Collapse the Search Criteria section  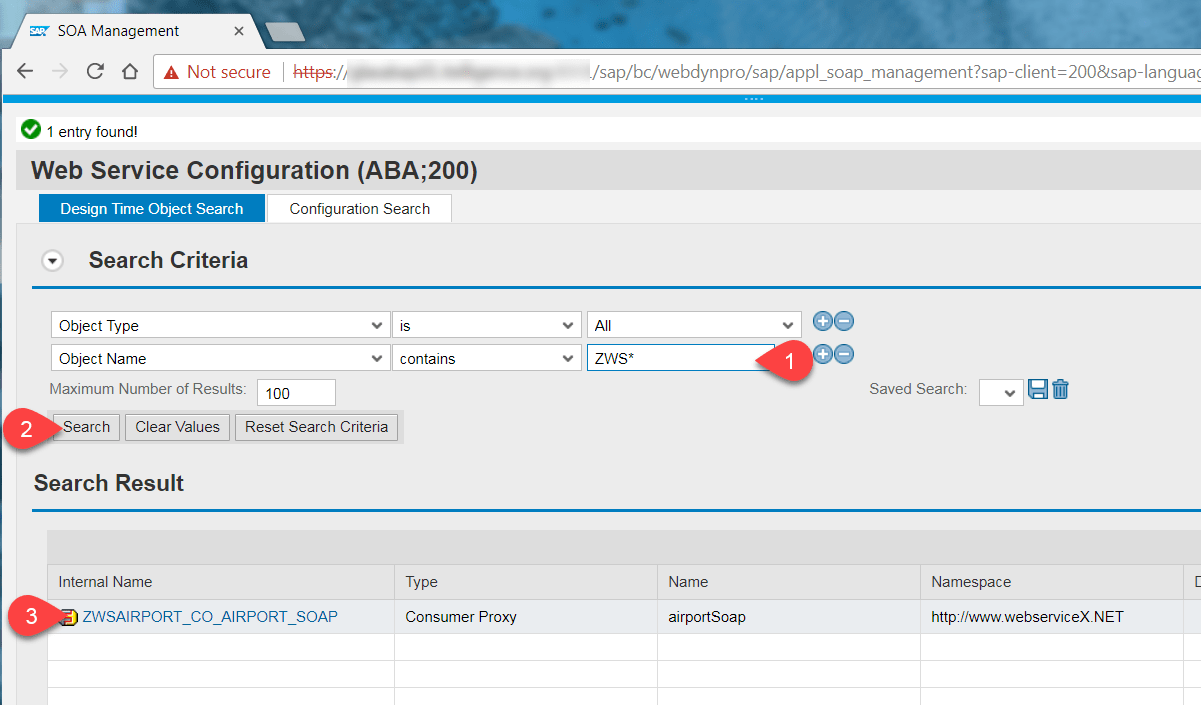tap(52, 260)
